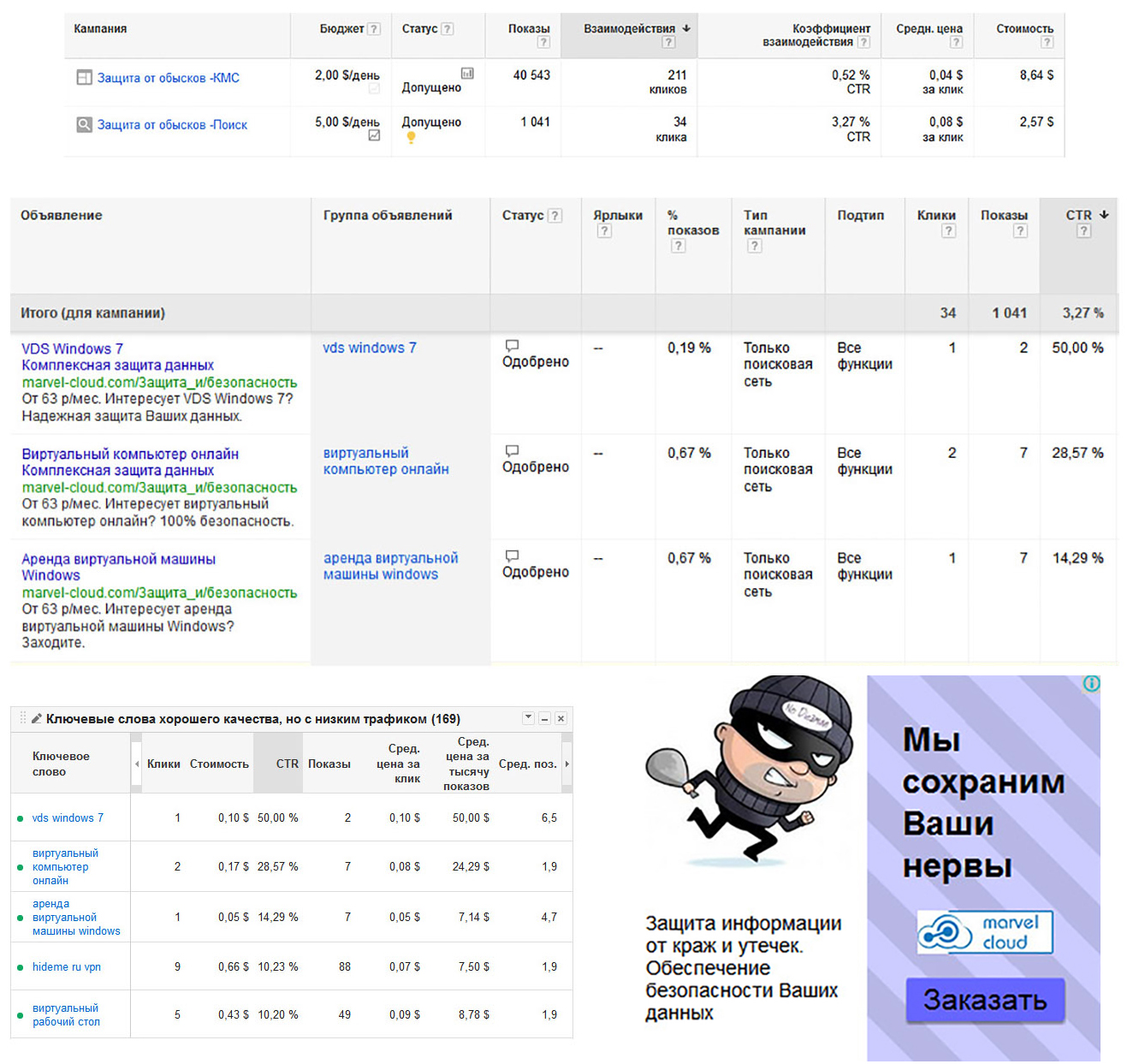1133x1064 pixels.
Task: Click the 40 543 impressions value
Action: tap(531, 75)
